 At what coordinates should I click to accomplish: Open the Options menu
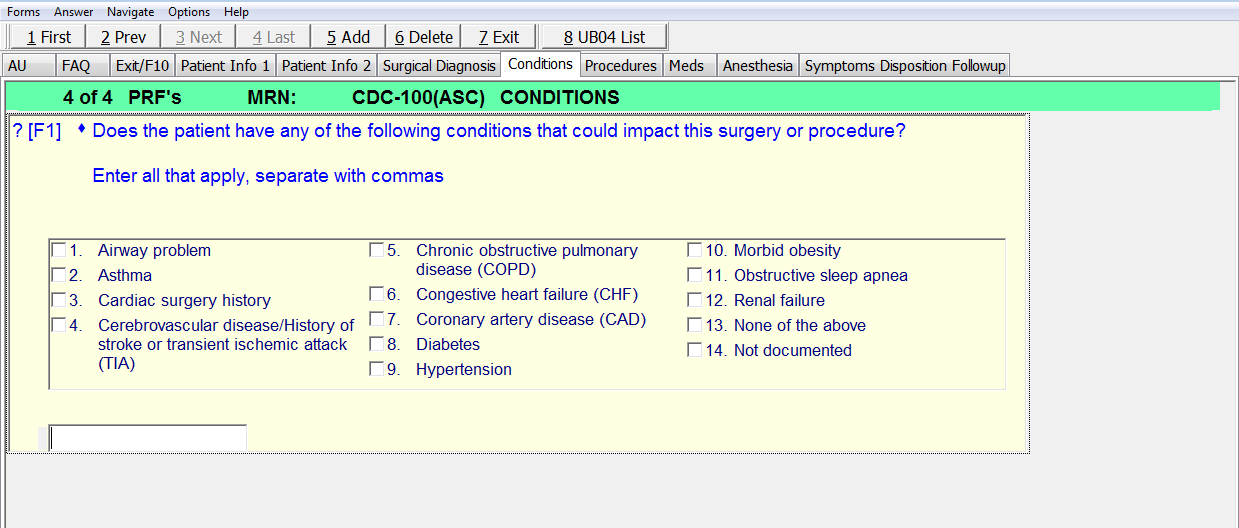(x=189, y=12)
